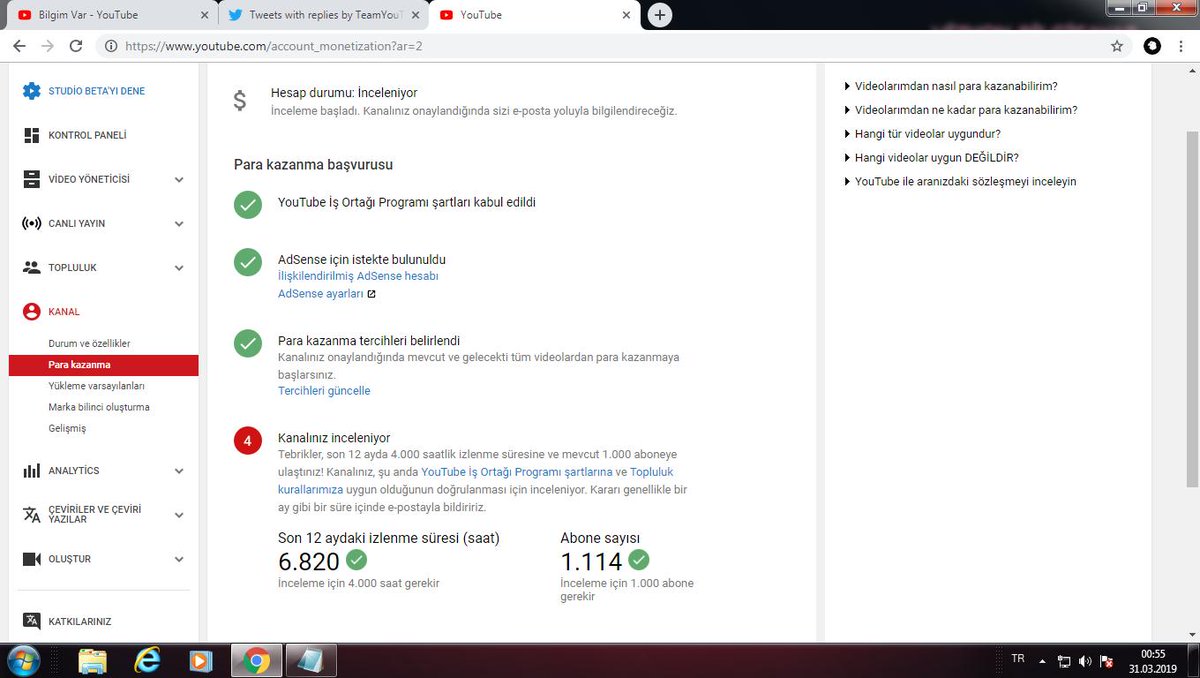Expand 'YouTube ile aranızdaki sözleşmeyi inceleyin'

pyautogui.click(x=960, y=181)
